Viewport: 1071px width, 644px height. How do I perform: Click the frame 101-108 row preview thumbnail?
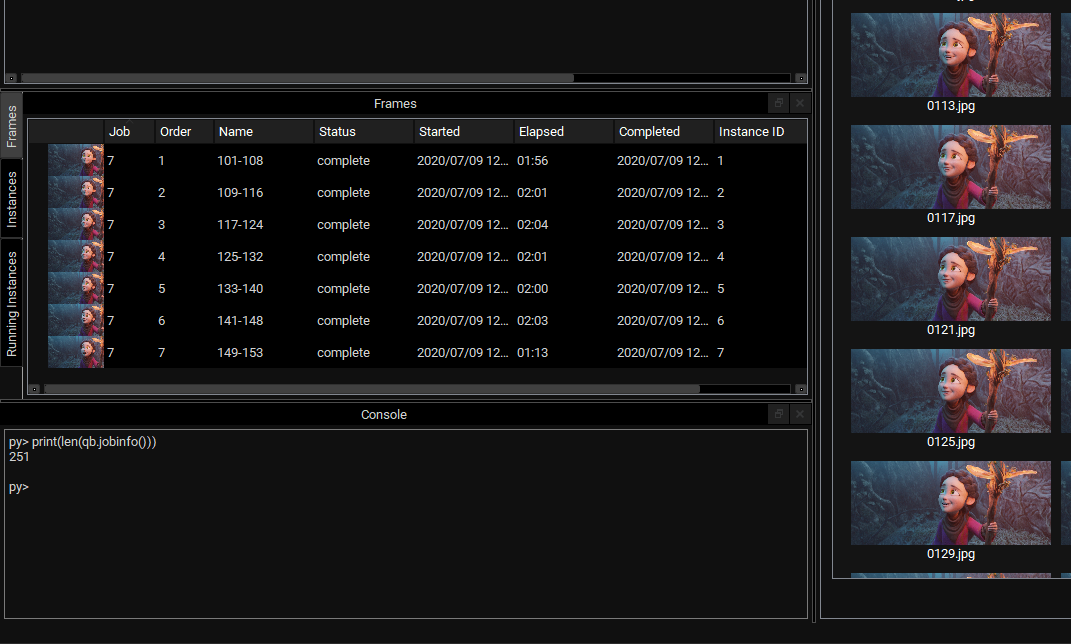(76, 161)
